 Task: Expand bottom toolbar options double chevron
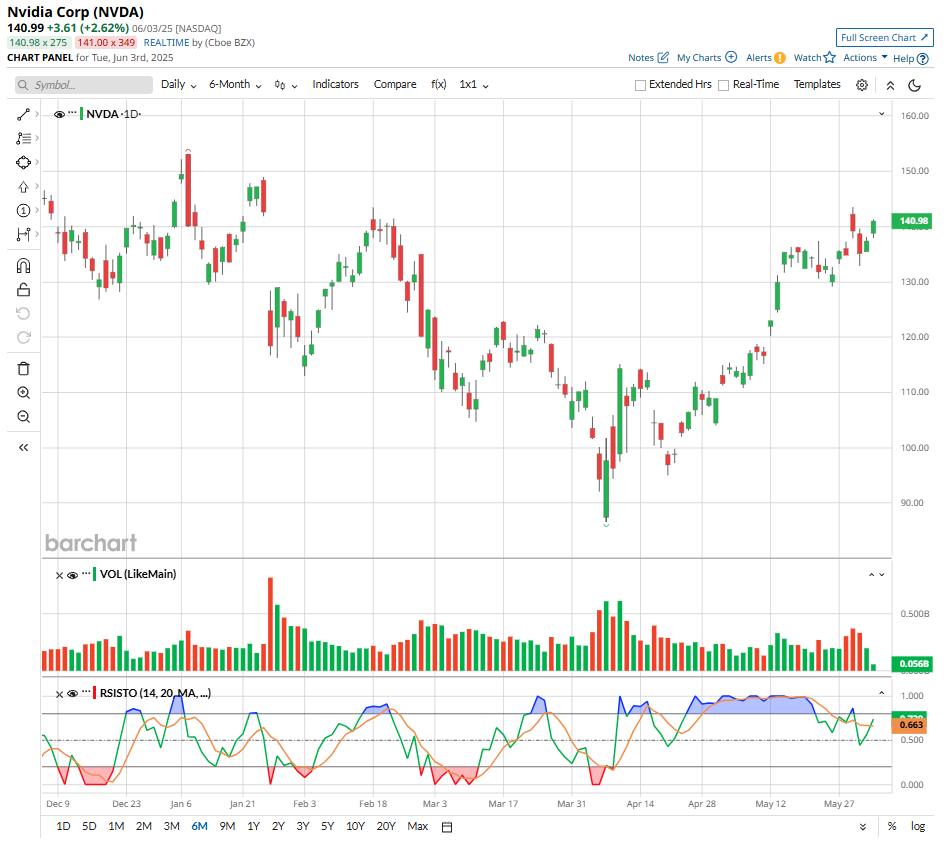click(863, 827)
